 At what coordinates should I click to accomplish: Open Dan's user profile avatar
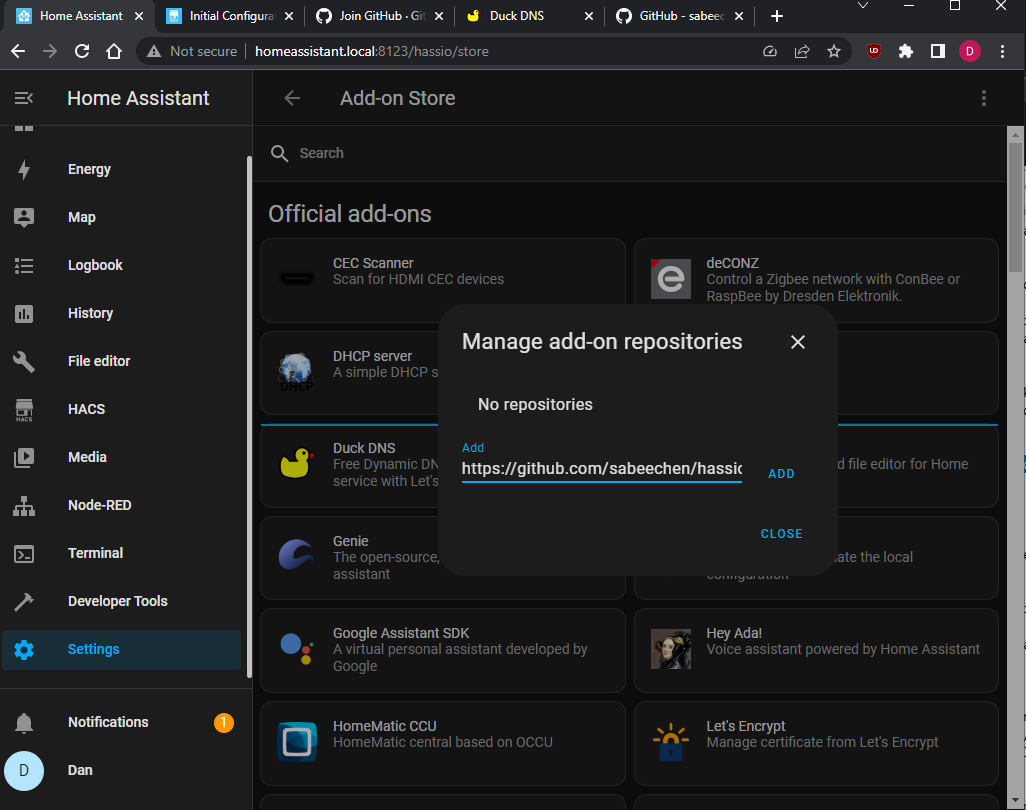pos(24,771)
